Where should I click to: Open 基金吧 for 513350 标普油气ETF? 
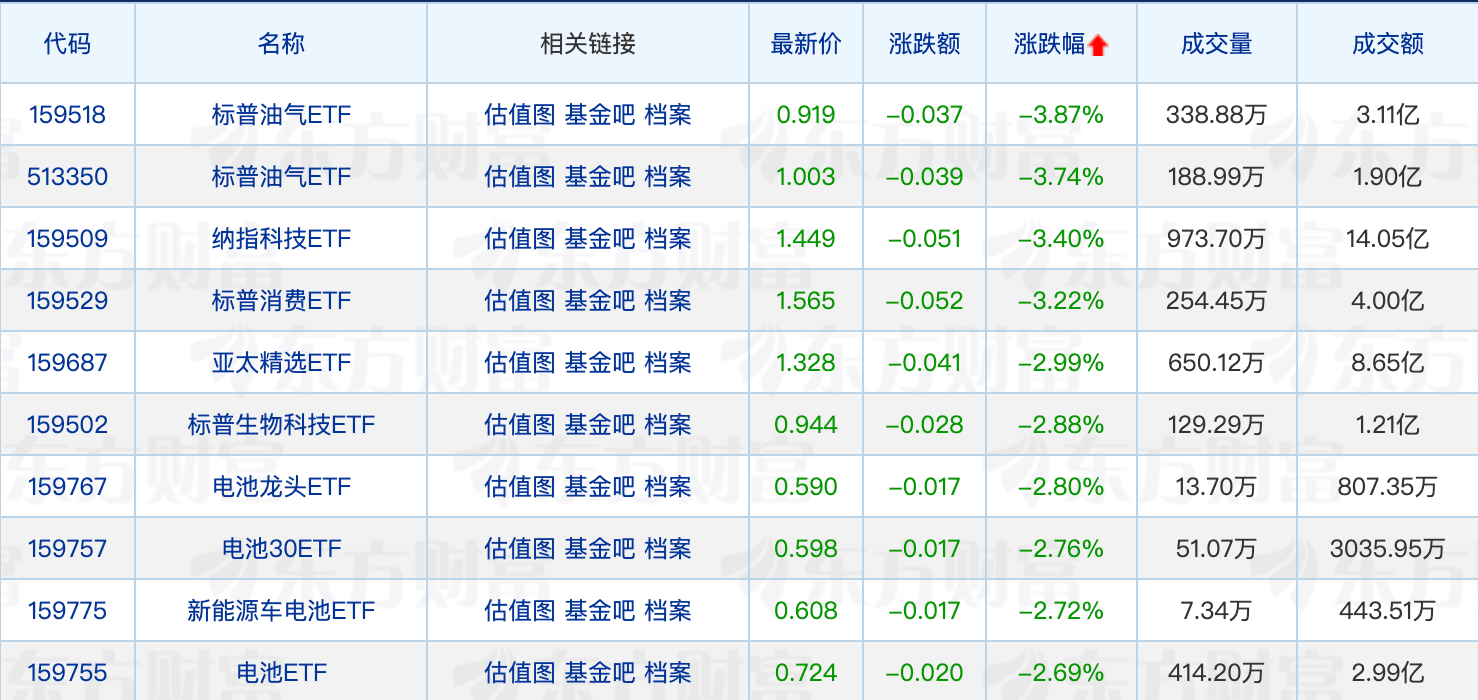pyautogui.click(x=599, y=177)
